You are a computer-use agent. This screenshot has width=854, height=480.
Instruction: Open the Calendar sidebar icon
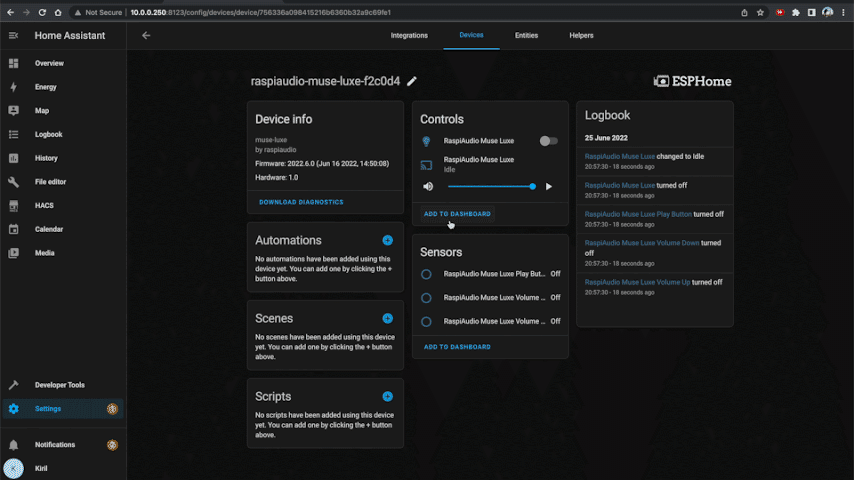pyautogui.click(x=14, y=229)
